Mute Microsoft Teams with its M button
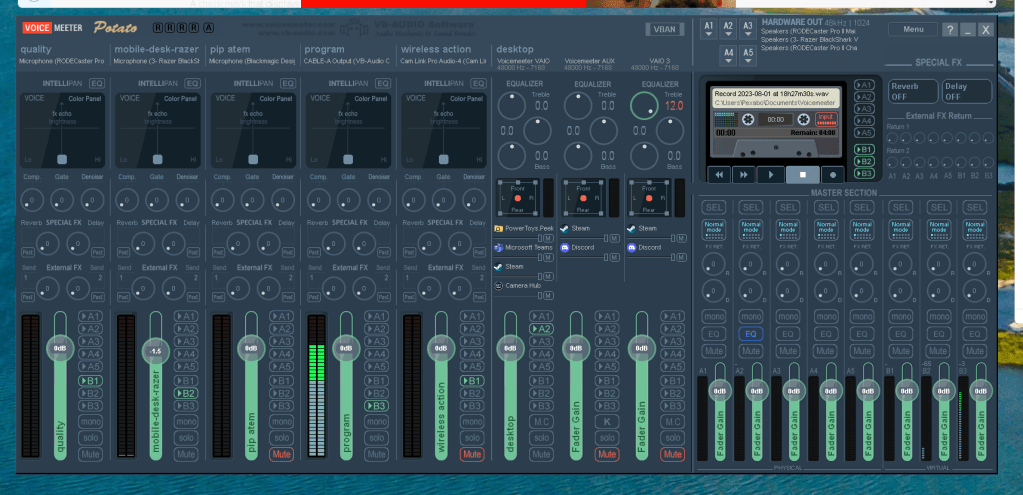The image size is (1023, 495). (549, 258)
